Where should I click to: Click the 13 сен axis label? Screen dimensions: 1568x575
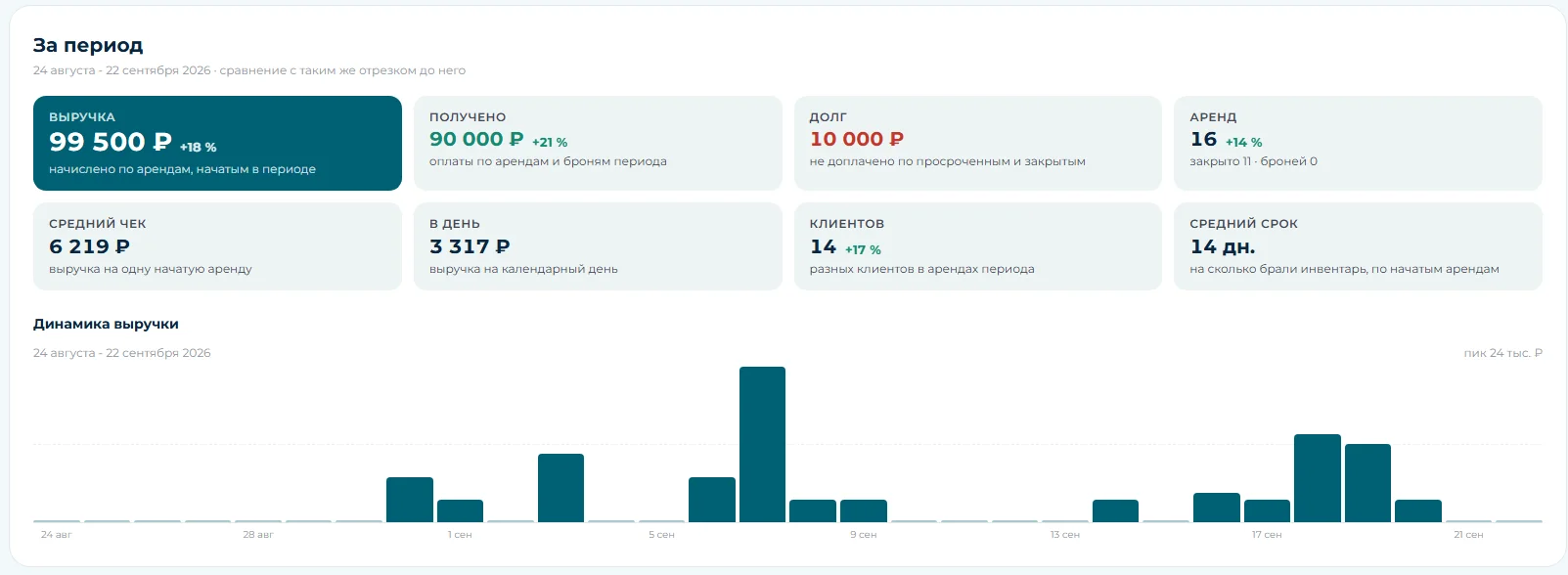[1065, 535]
